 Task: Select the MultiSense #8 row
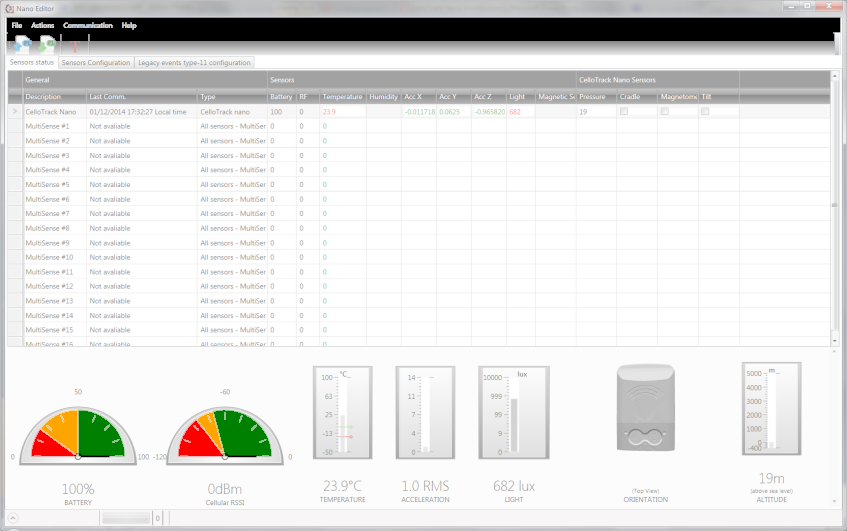419,228
